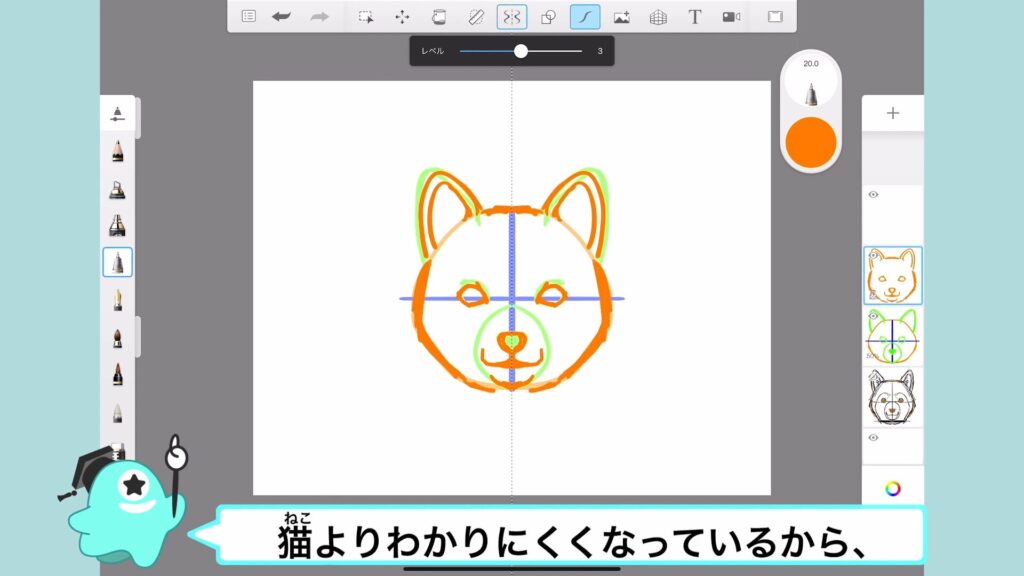This screenshot has height=576, width=1024.
Task: Select the transform move tool
Action: pos(402,16)
